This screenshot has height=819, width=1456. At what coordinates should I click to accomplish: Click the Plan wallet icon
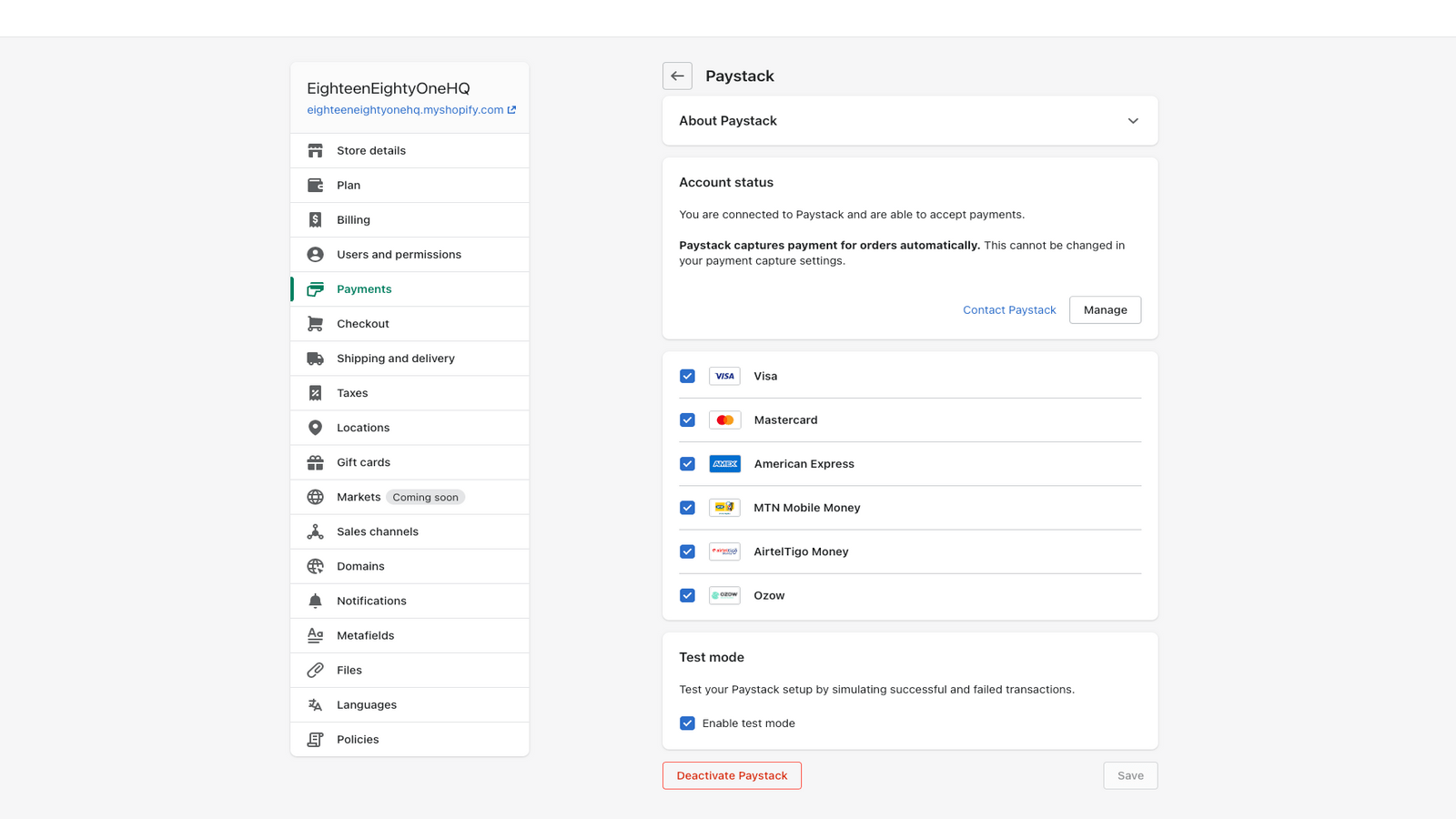pos(315,185)
